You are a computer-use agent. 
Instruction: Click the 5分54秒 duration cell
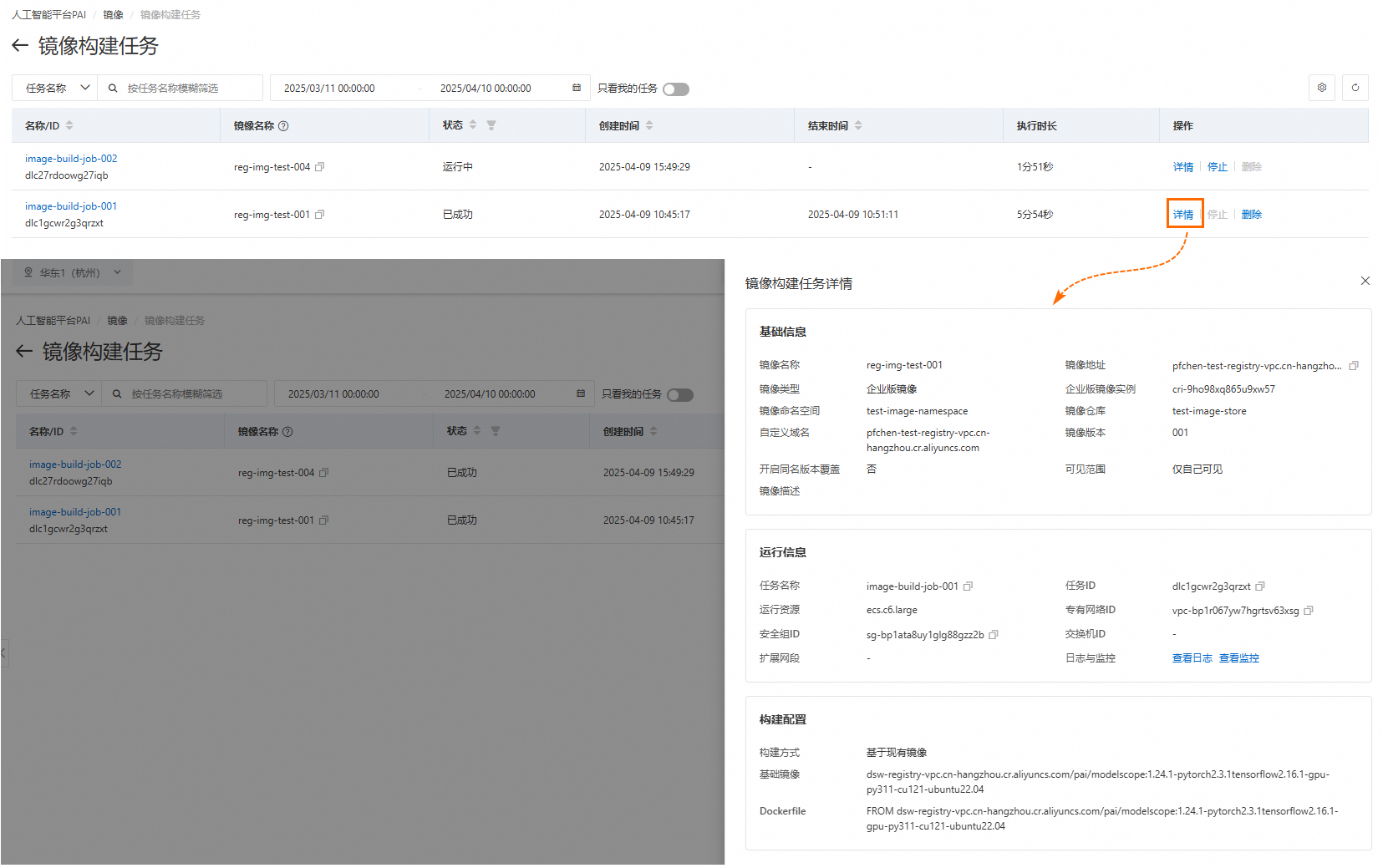coord(1035,215)
